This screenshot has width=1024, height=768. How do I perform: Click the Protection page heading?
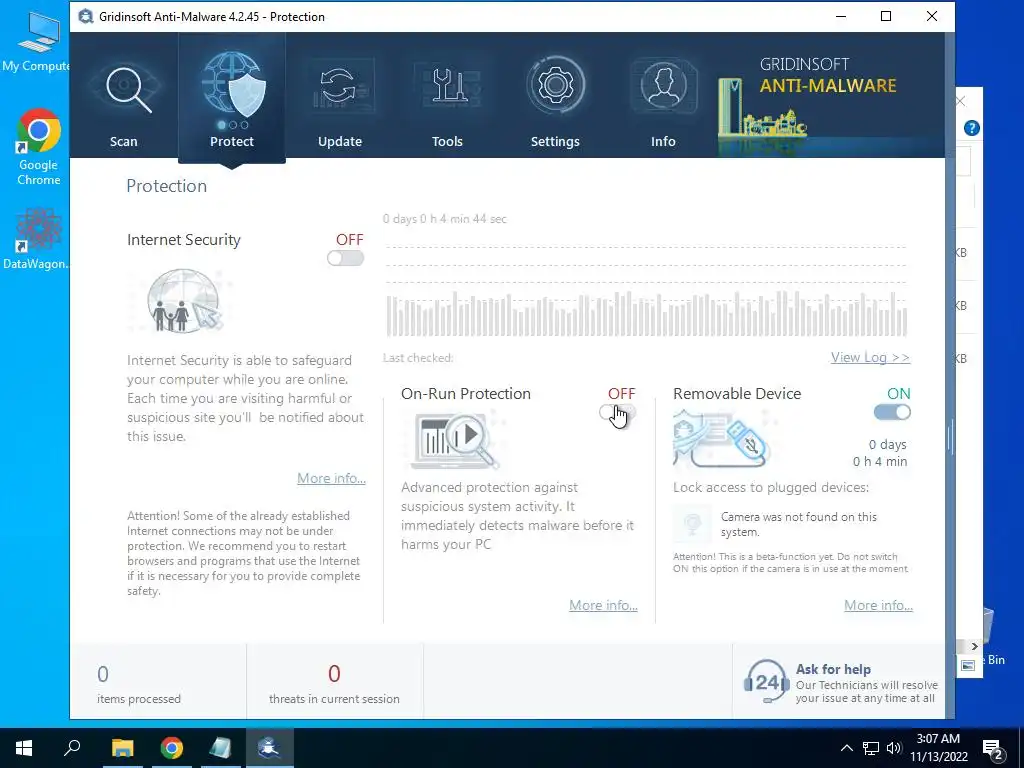pos(167,186)
